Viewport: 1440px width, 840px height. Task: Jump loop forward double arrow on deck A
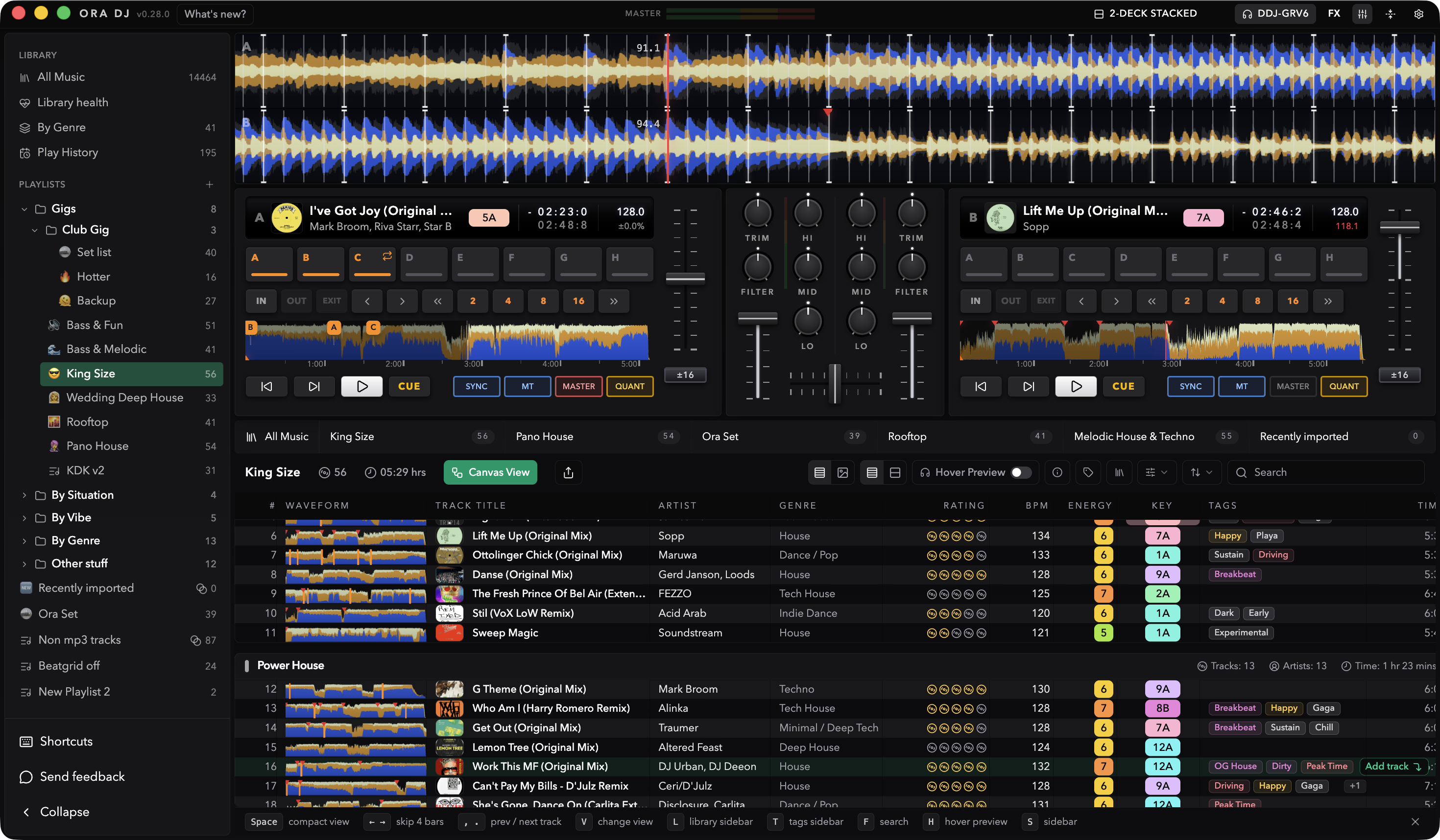614,301
